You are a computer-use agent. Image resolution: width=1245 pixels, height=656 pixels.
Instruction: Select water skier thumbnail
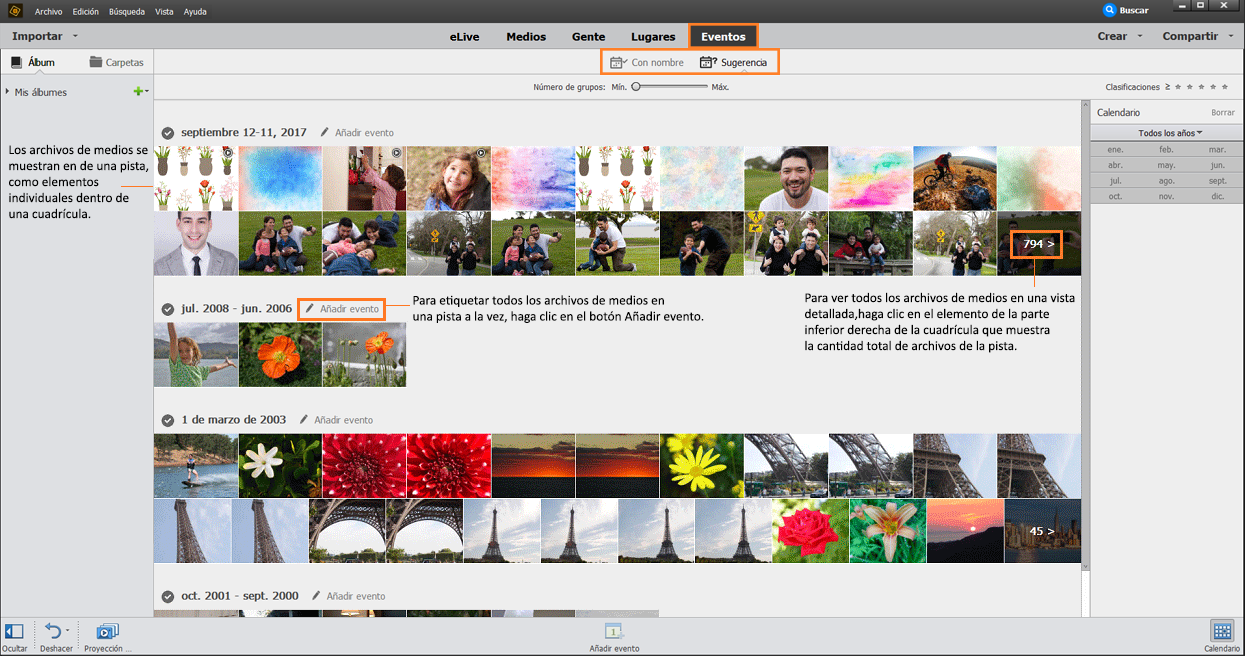click(196, 466)
